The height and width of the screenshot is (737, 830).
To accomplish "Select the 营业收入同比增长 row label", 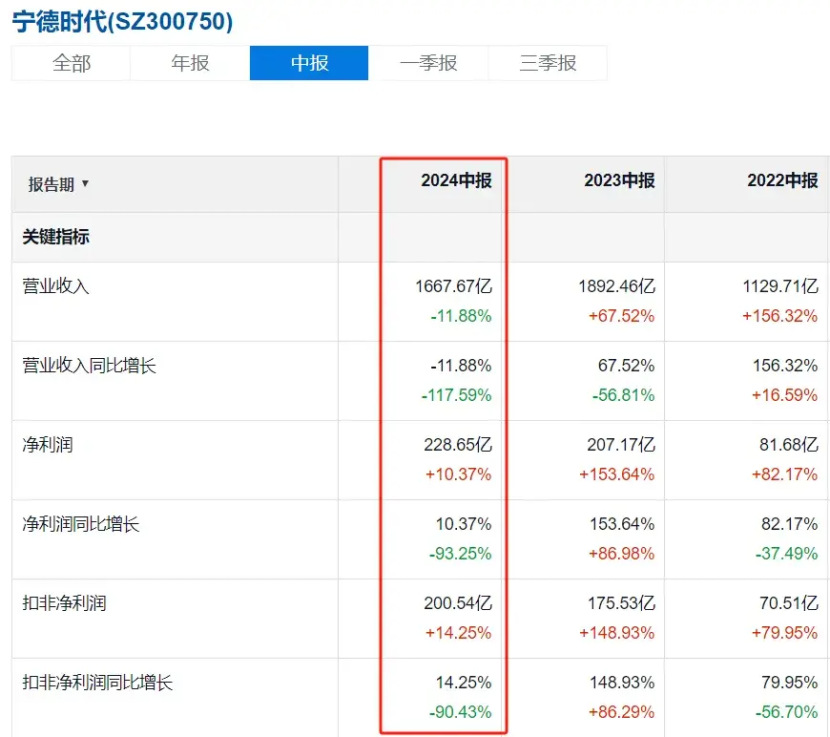I will [90, 366].
